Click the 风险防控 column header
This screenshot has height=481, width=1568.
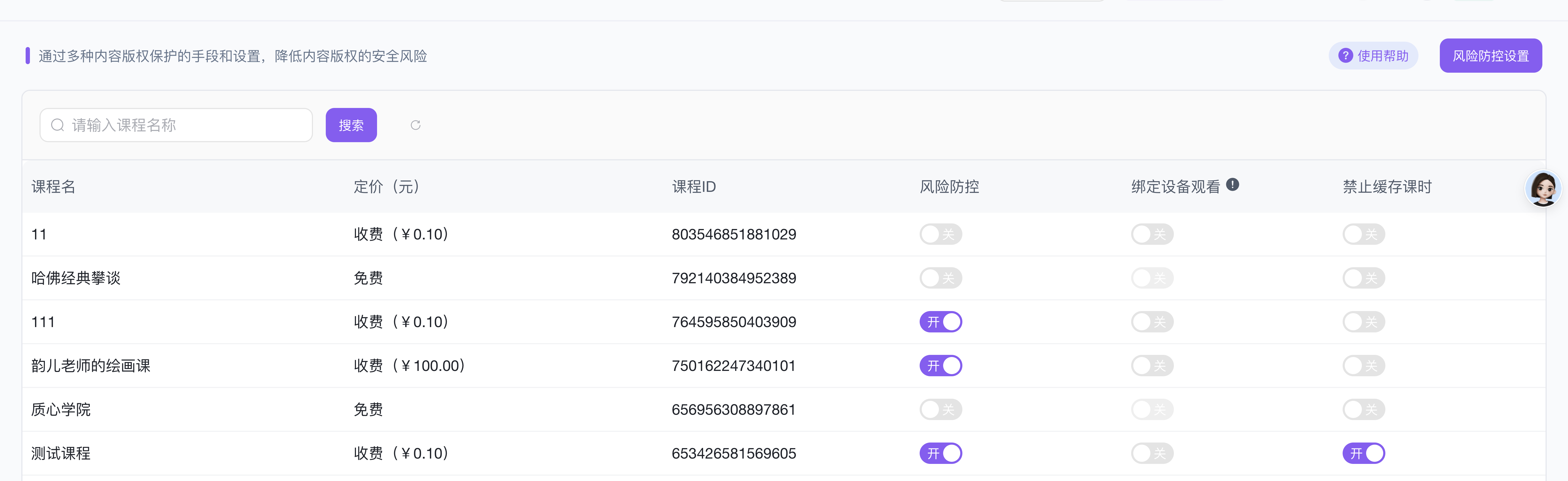pos(949,187)
